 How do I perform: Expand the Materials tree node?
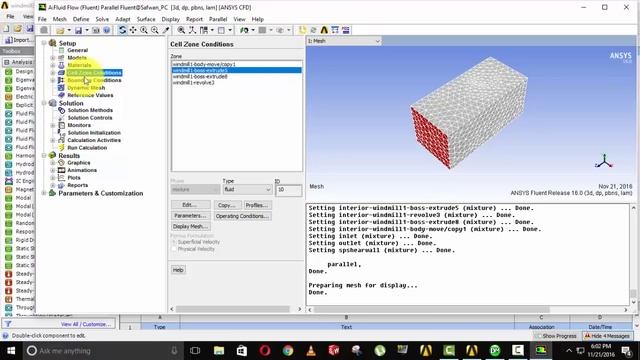tap(53, 65)
